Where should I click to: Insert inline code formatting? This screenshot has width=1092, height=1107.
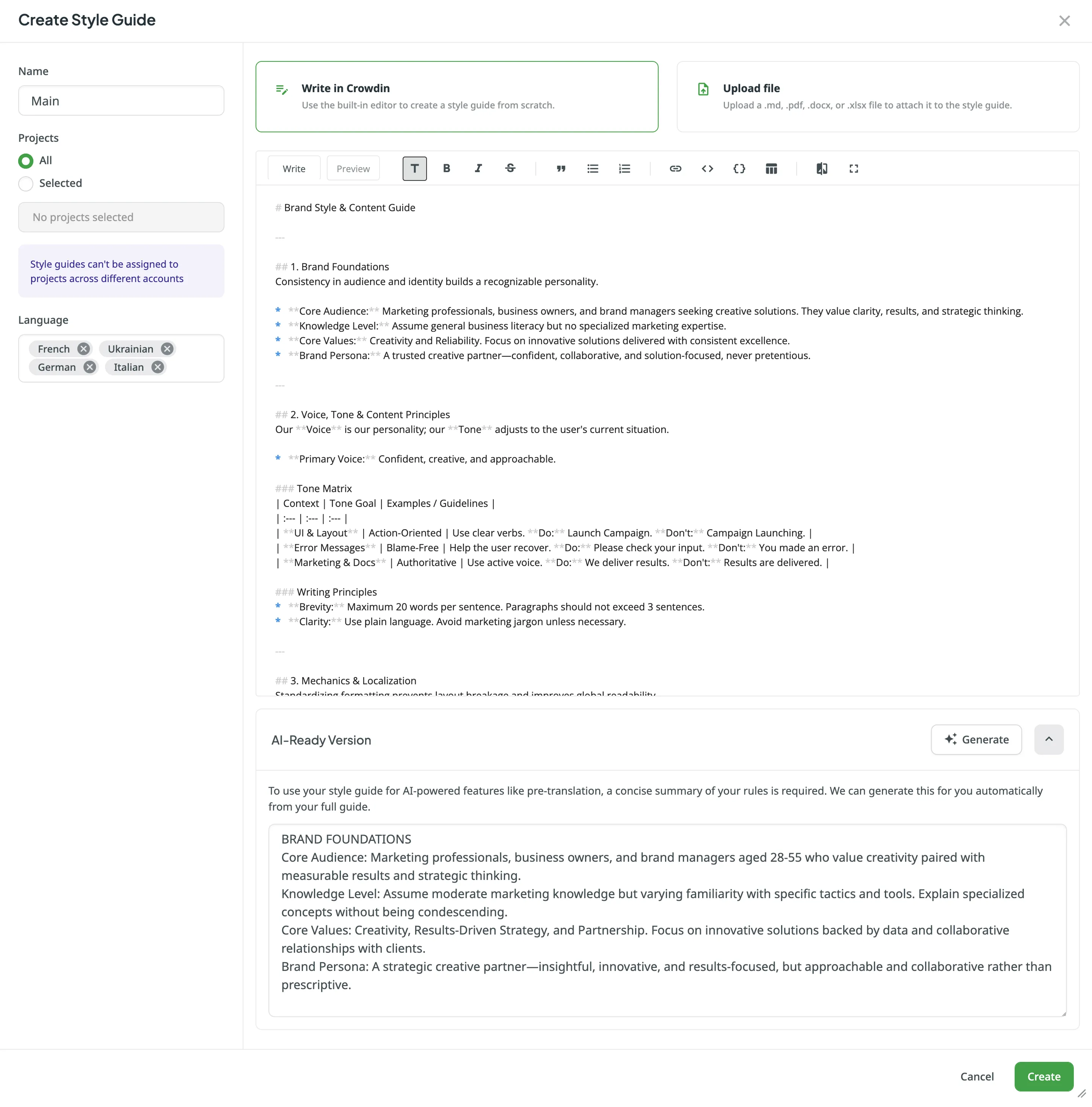pyautogui.click(x=706, y=168)
